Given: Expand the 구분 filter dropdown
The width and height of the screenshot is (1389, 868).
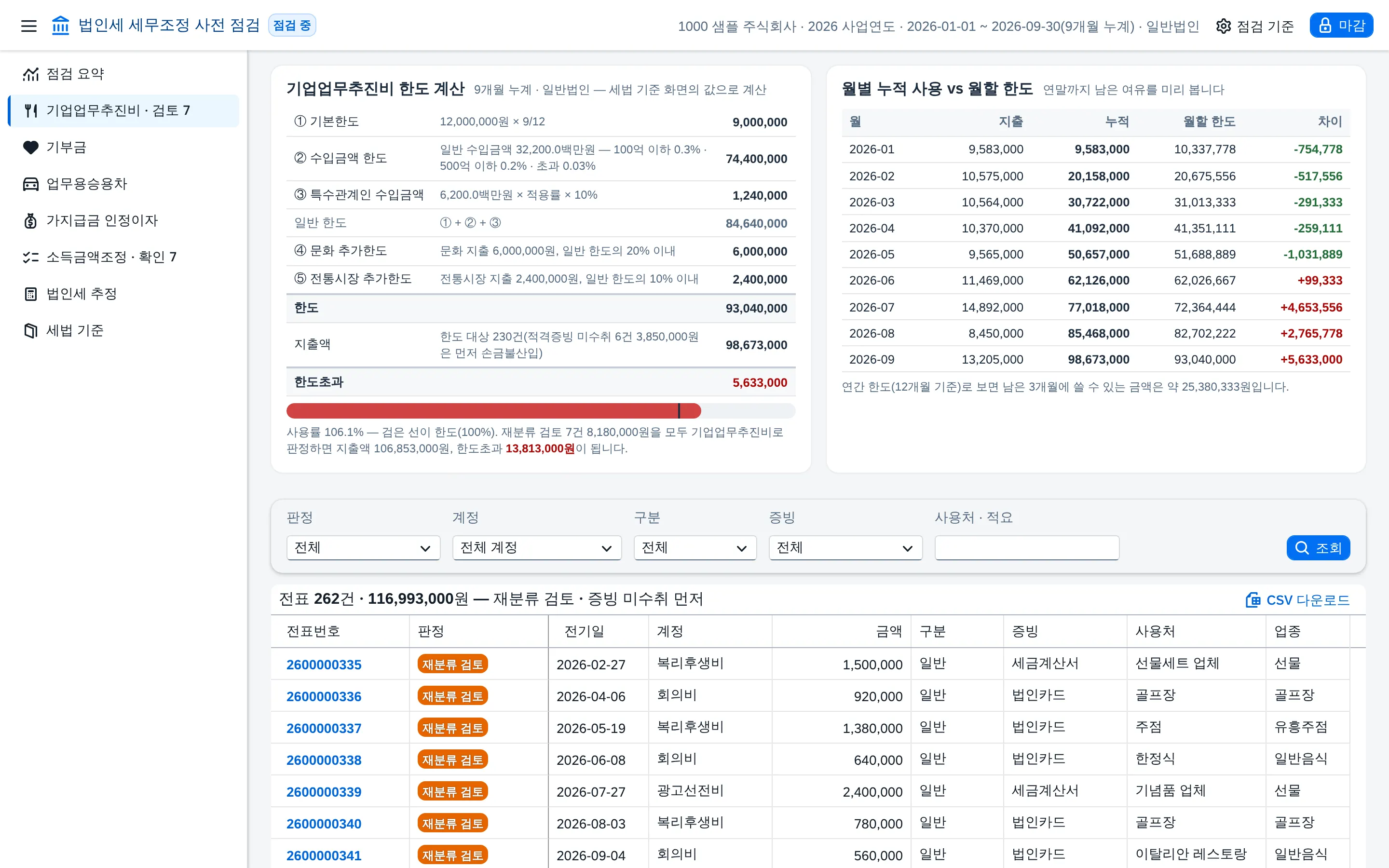Looking at the screenshot, I should (x=695, y=548).
